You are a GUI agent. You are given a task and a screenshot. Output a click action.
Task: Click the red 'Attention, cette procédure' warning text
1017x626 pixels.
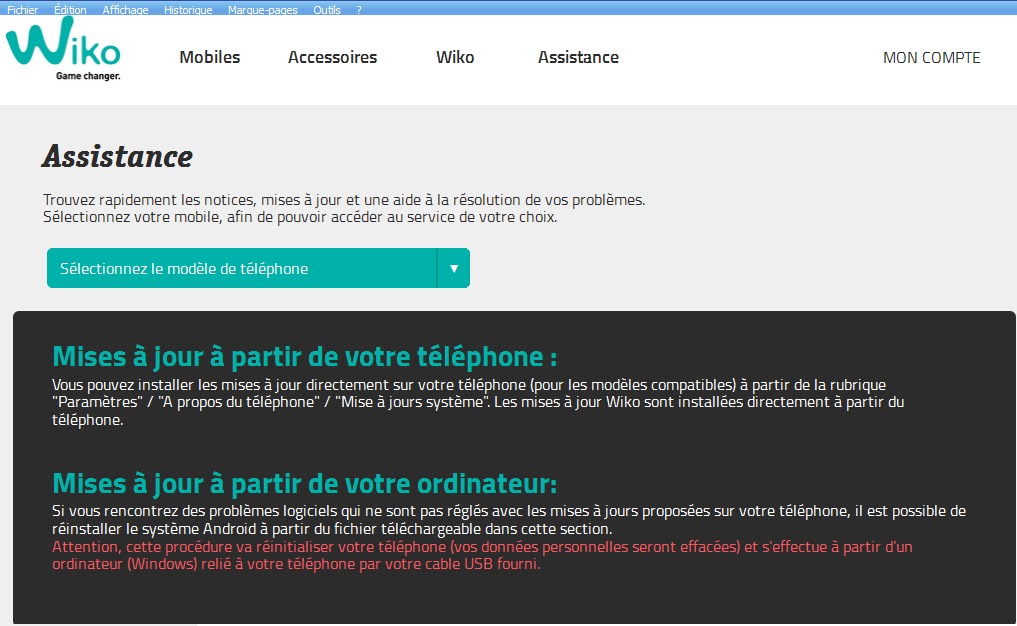point(482,555)
